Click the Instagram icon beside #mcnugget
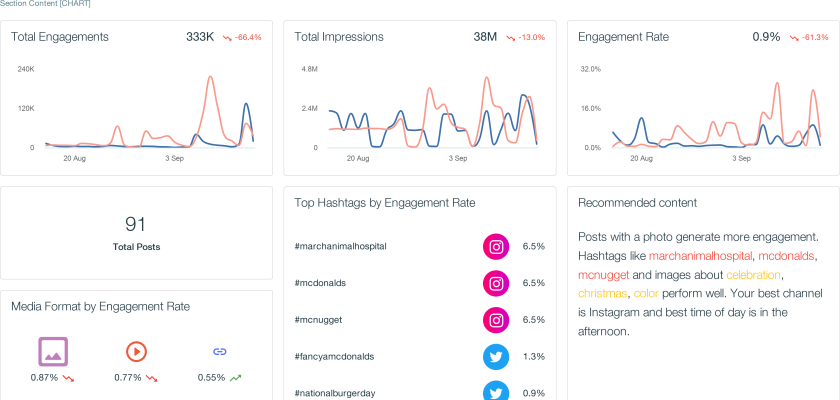 497,320
